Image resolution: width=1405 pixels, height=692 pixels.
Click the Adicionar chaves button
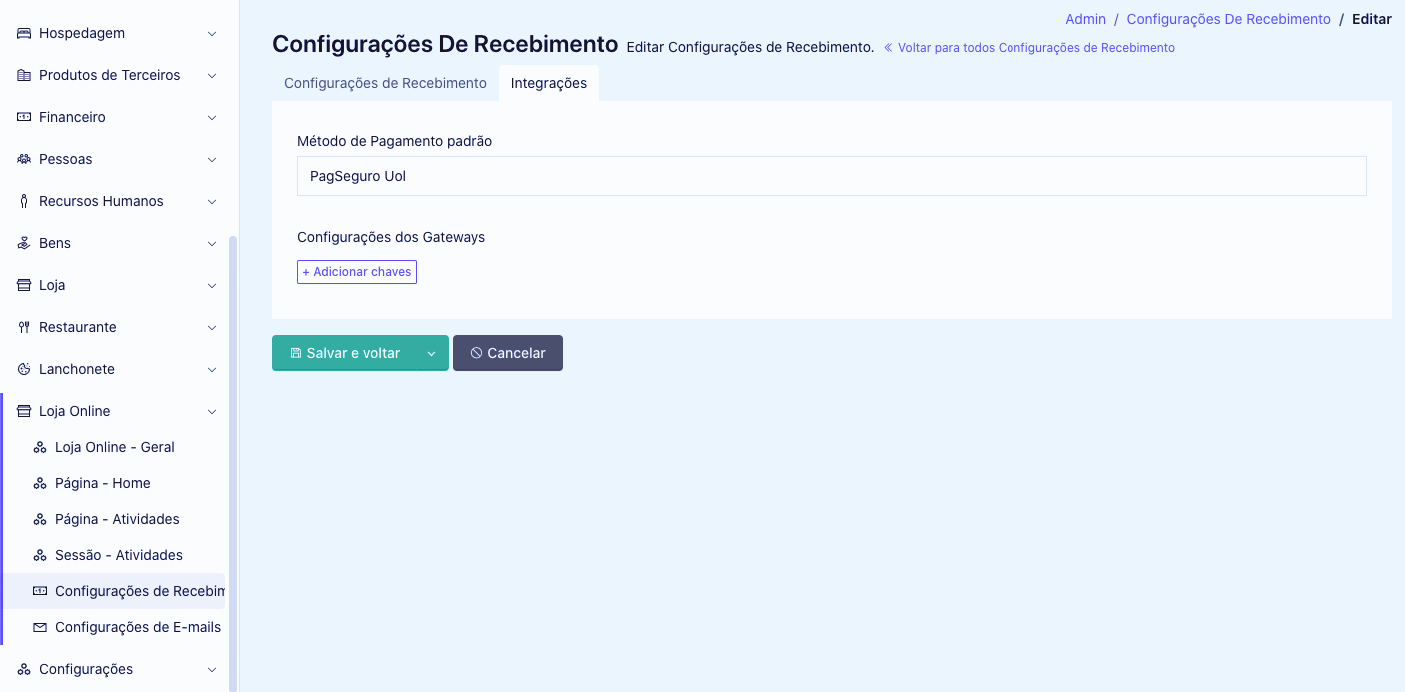click(x=356, y=271)
